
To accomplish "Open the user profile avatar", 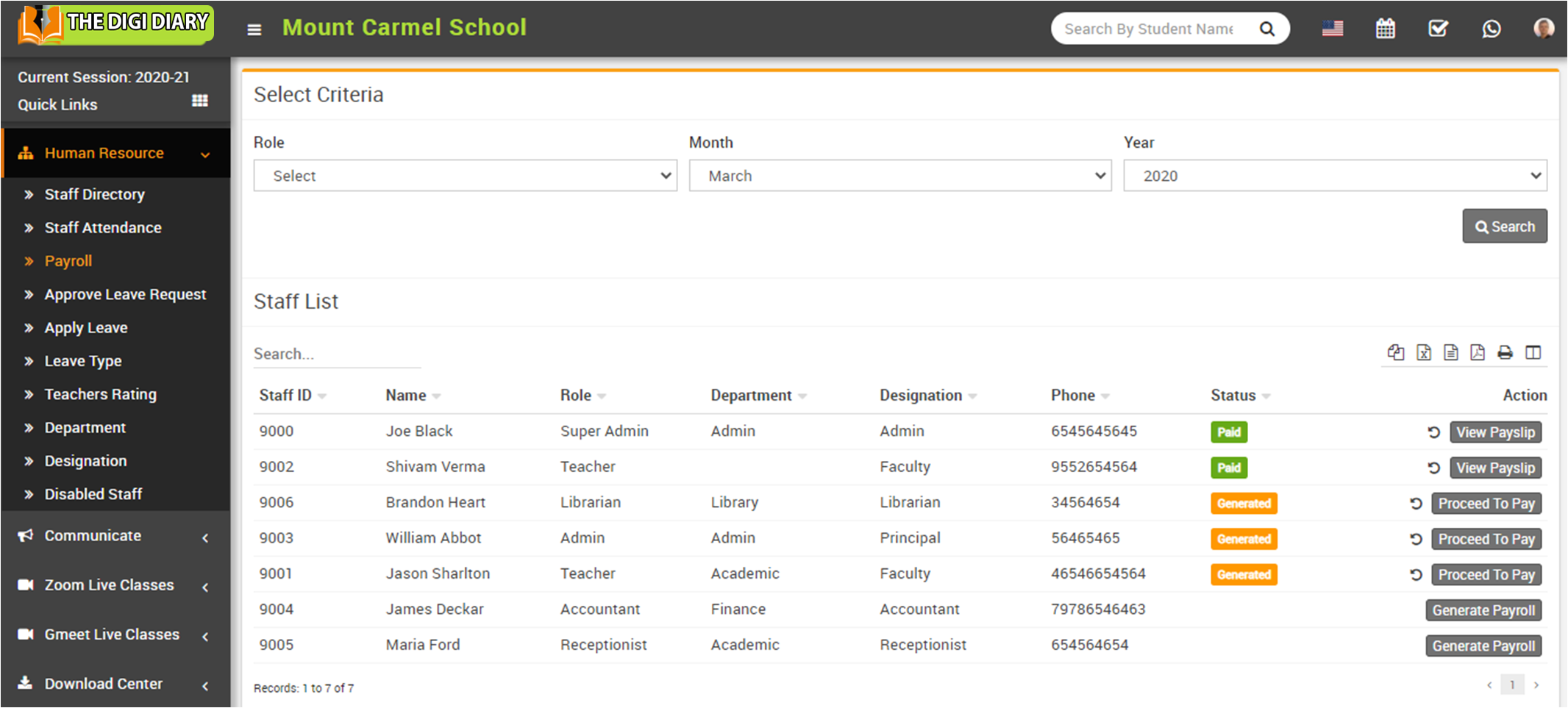I will pos(1543,29).
